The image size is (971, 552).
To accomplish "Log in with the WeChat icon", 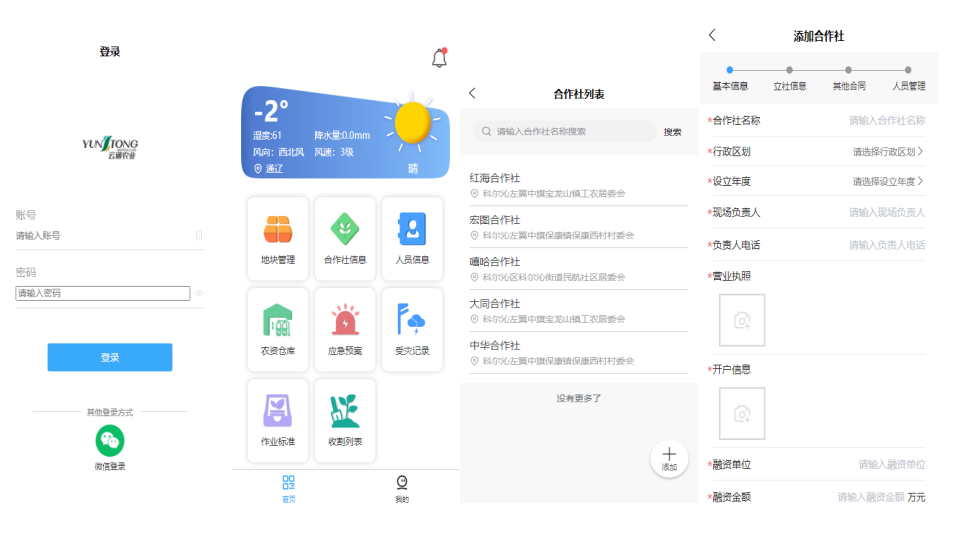I will coord(110,440).
